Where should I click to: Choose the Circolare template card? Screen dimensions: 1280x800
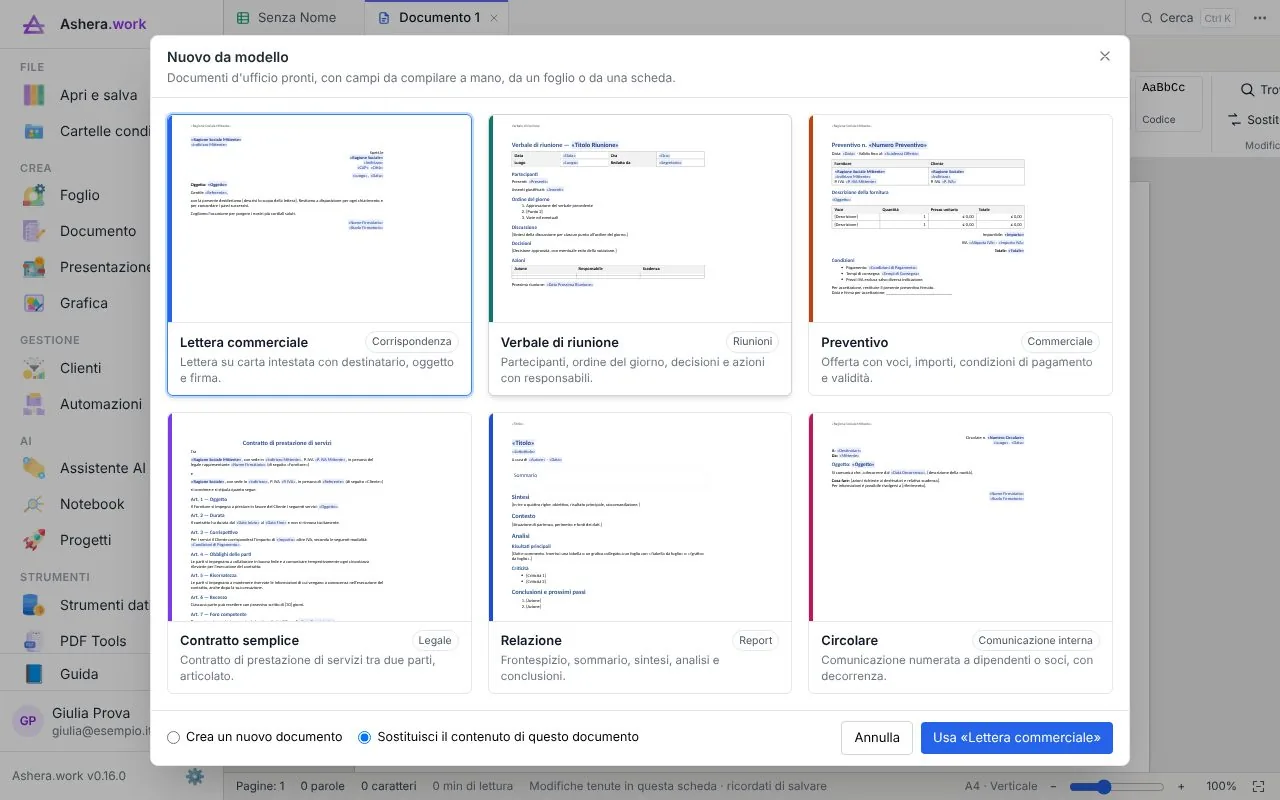point(960,553)
